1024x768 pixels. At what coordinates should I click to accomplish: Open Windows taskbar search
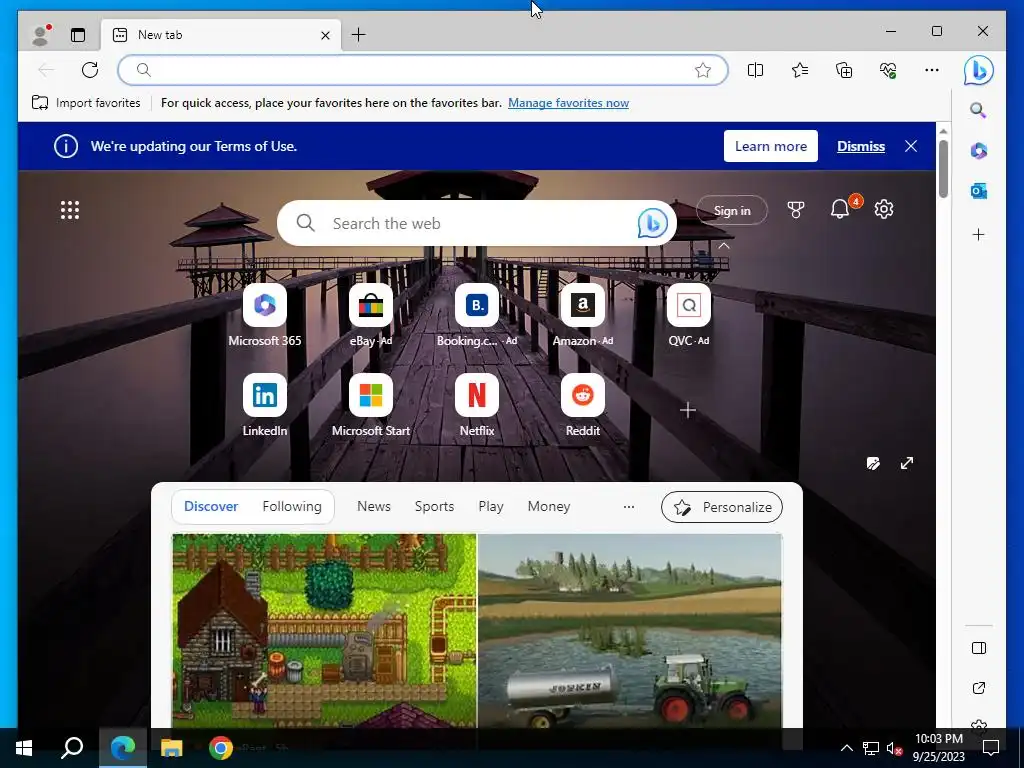(72, 748)
